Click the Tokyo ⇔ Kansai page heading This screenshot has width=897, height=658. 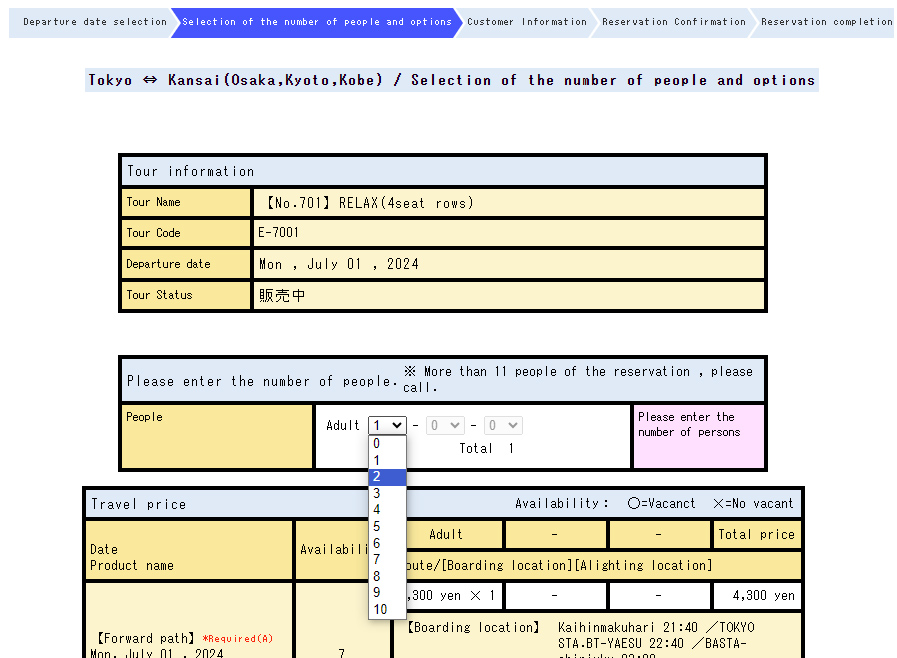451,80
